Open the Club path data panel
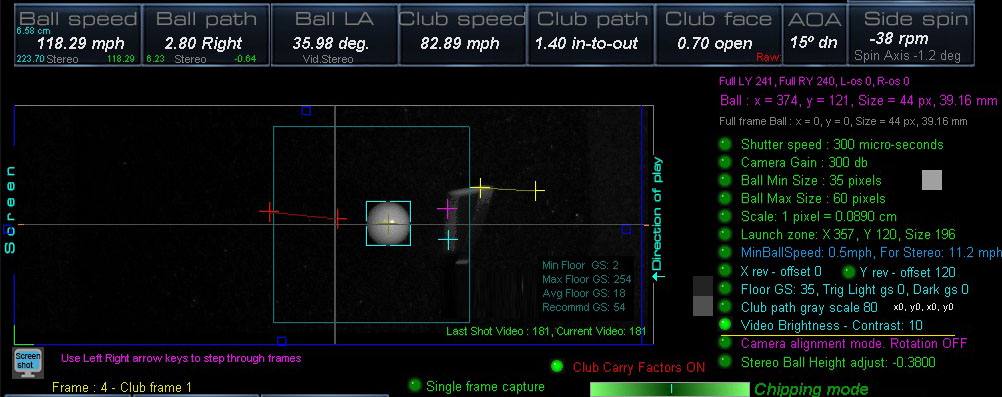 click(x=591, y=36)
